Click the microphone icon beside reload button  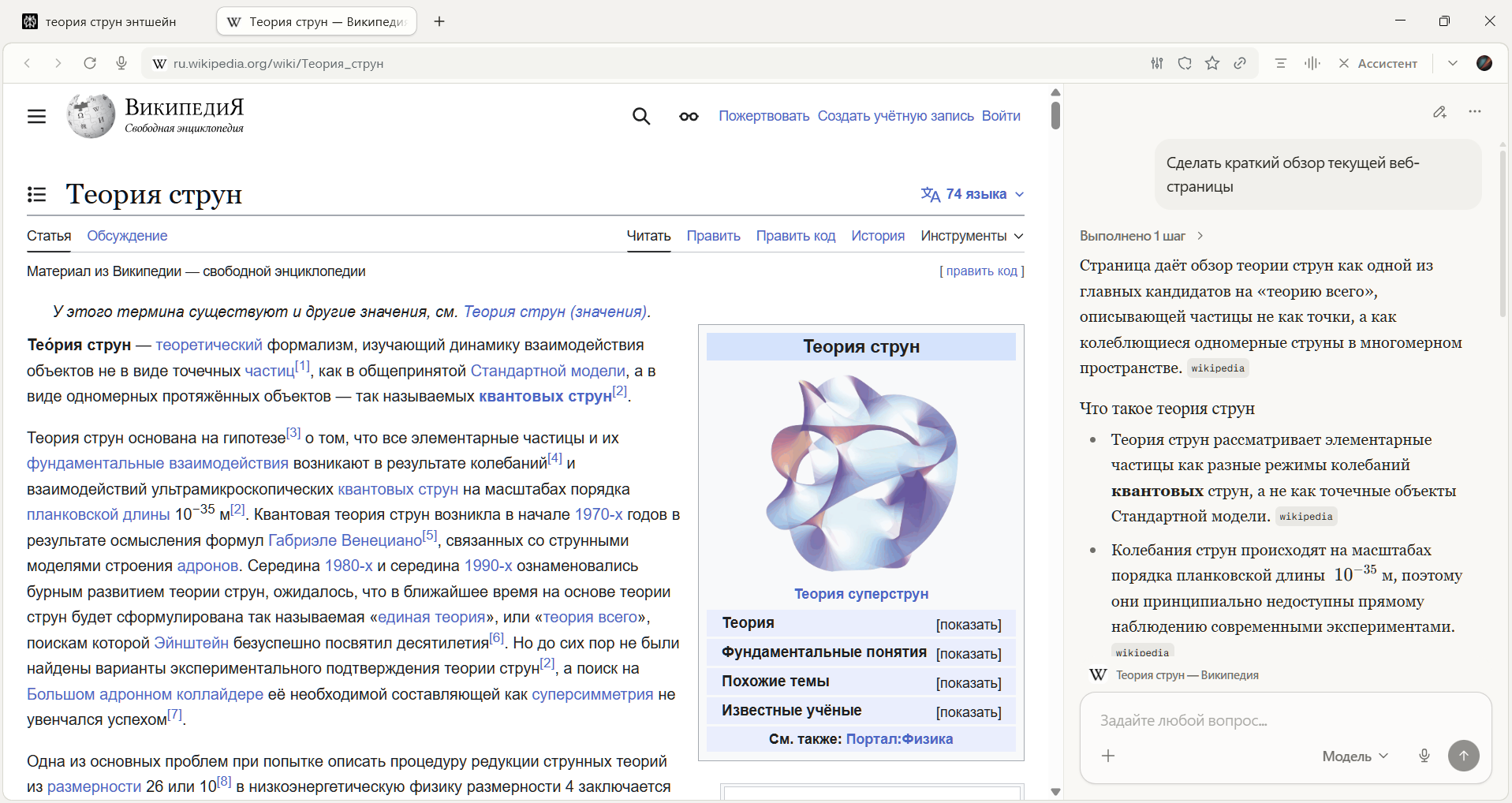pyautogui.click(x=121, y=63)
